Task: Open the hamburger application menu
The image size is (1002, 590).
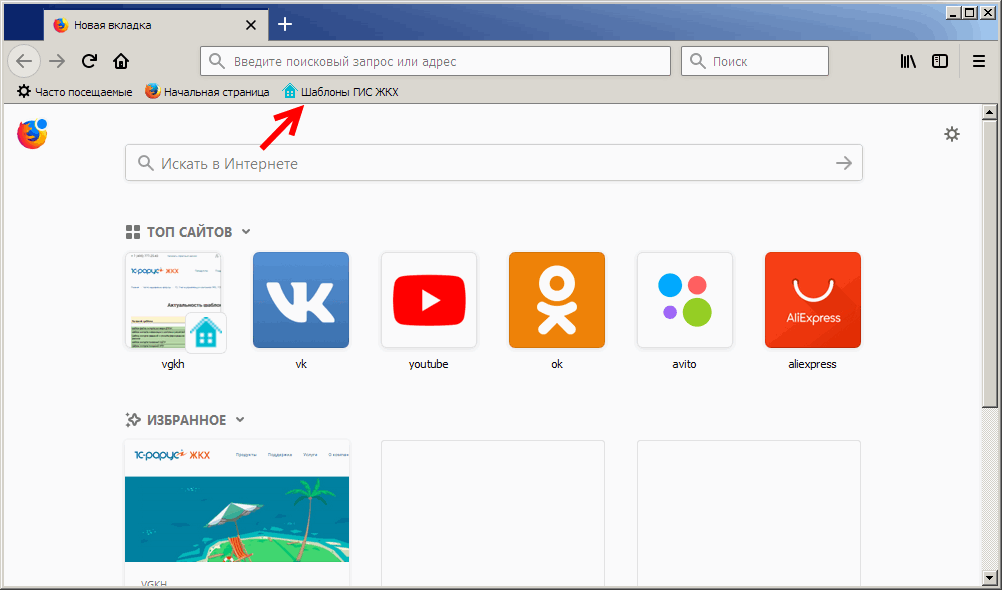Action: (978, 61)
